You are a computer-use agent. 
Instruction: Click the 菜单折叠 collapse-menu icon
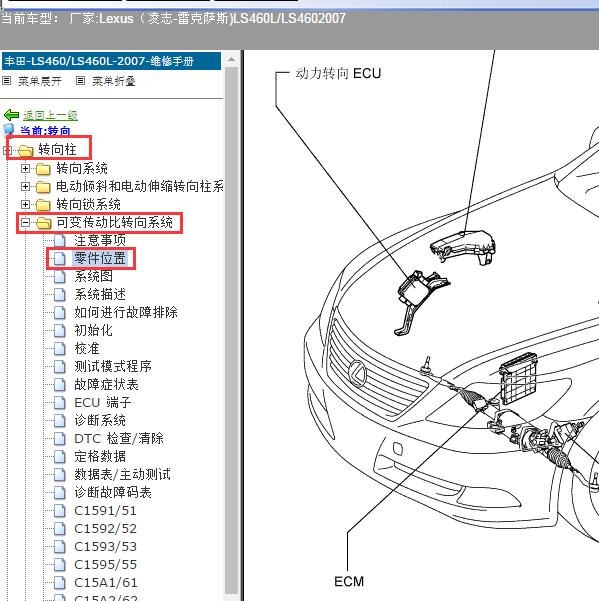coord(80,80)
